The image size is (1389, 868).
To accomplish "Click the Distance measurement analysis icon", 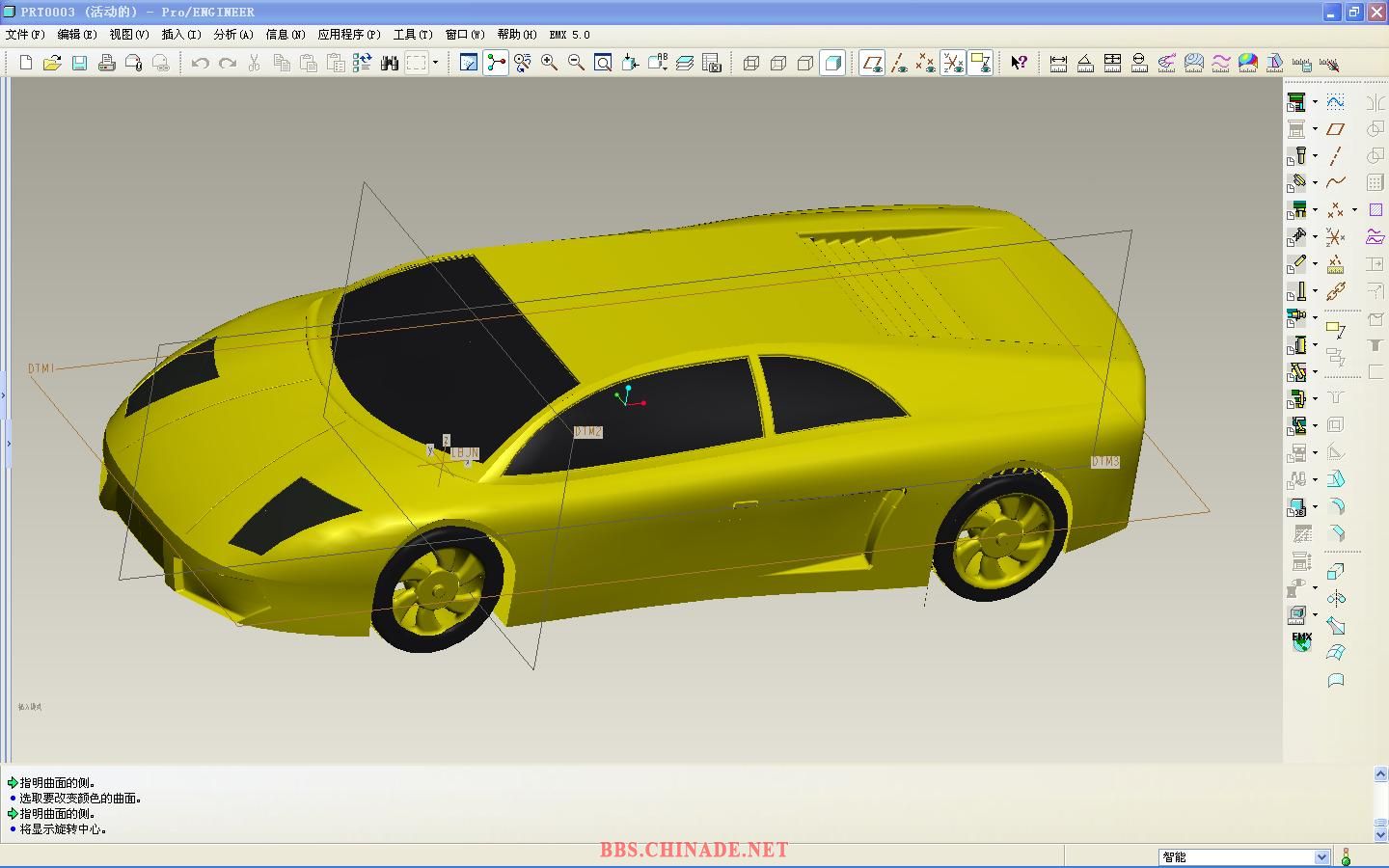I will coord(1058,63).
